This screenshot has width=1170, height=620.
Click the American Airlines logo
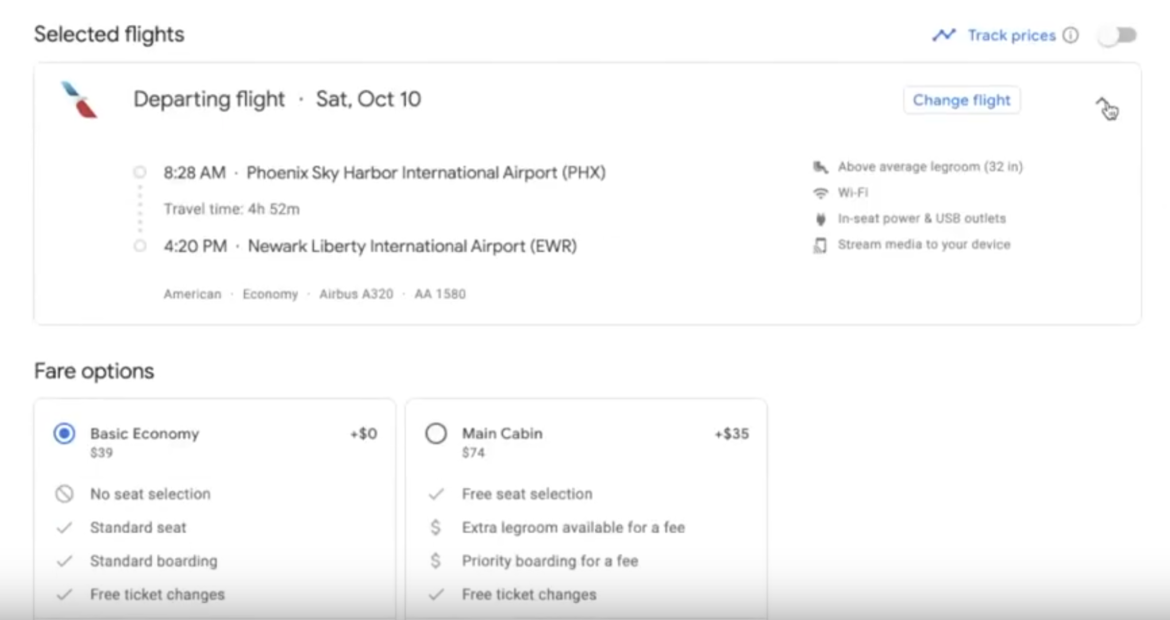pos(80,100)
